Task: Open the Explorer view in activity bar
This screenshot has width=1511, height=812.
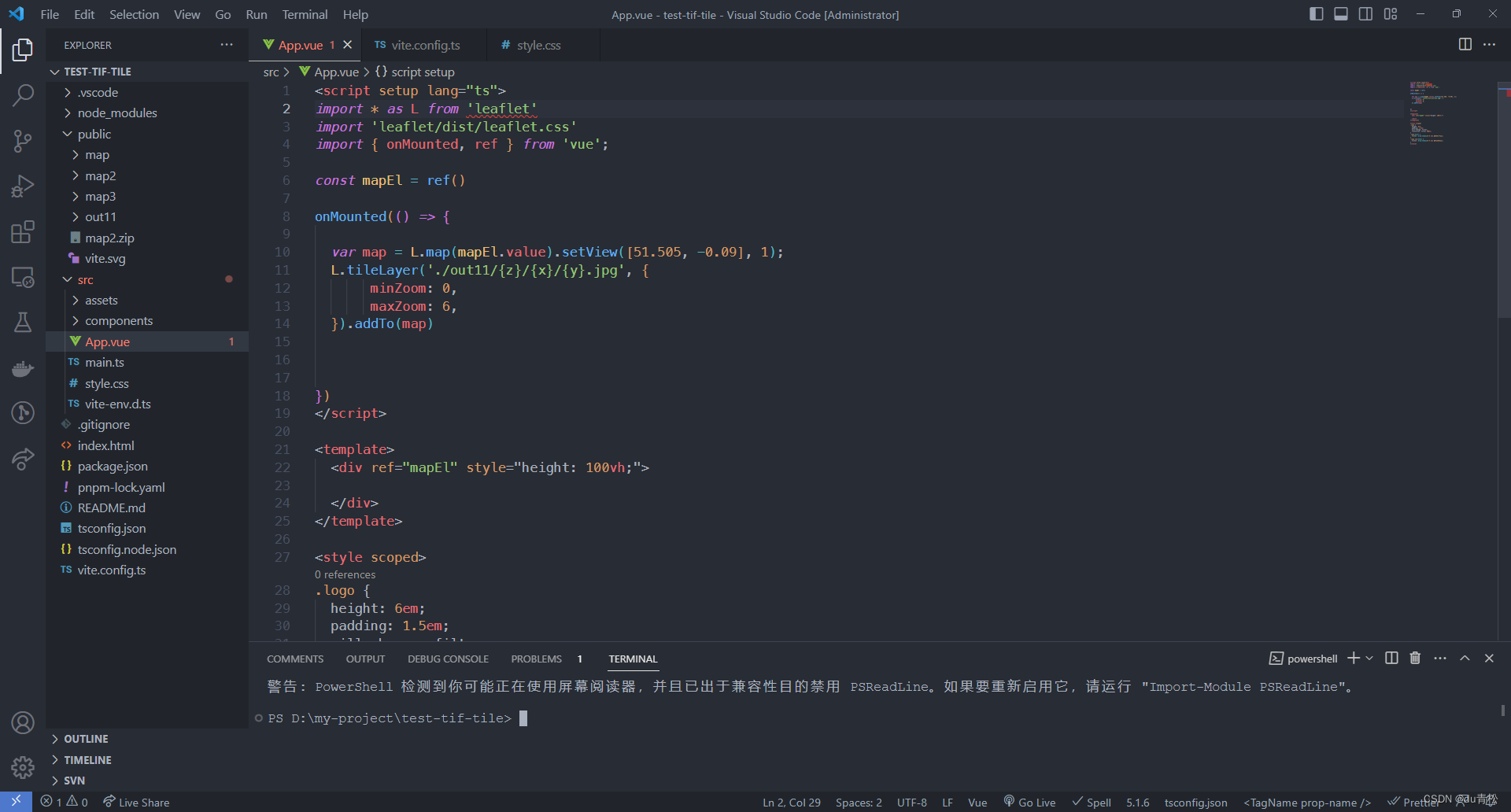Action: [23, 50]
